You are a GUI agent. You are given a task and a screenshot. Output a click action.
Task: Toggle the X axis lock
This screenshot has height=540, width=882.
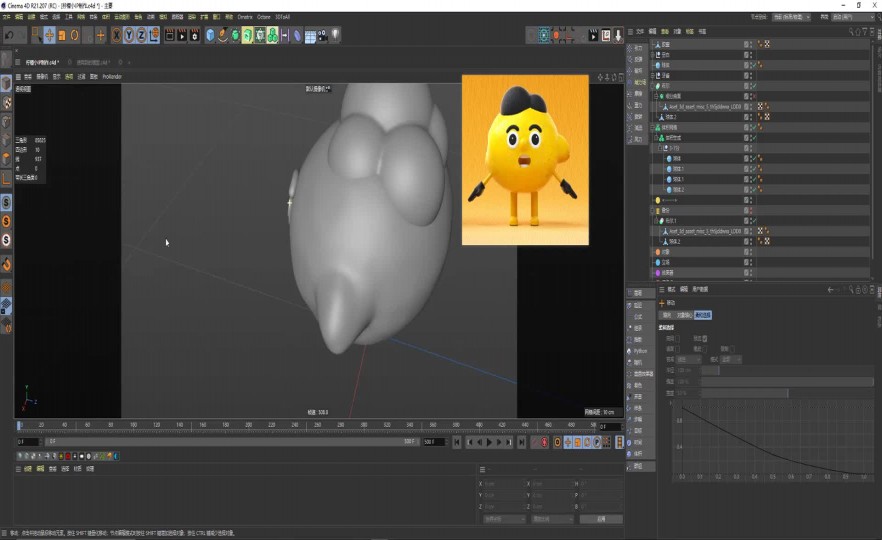pos(116,35)
